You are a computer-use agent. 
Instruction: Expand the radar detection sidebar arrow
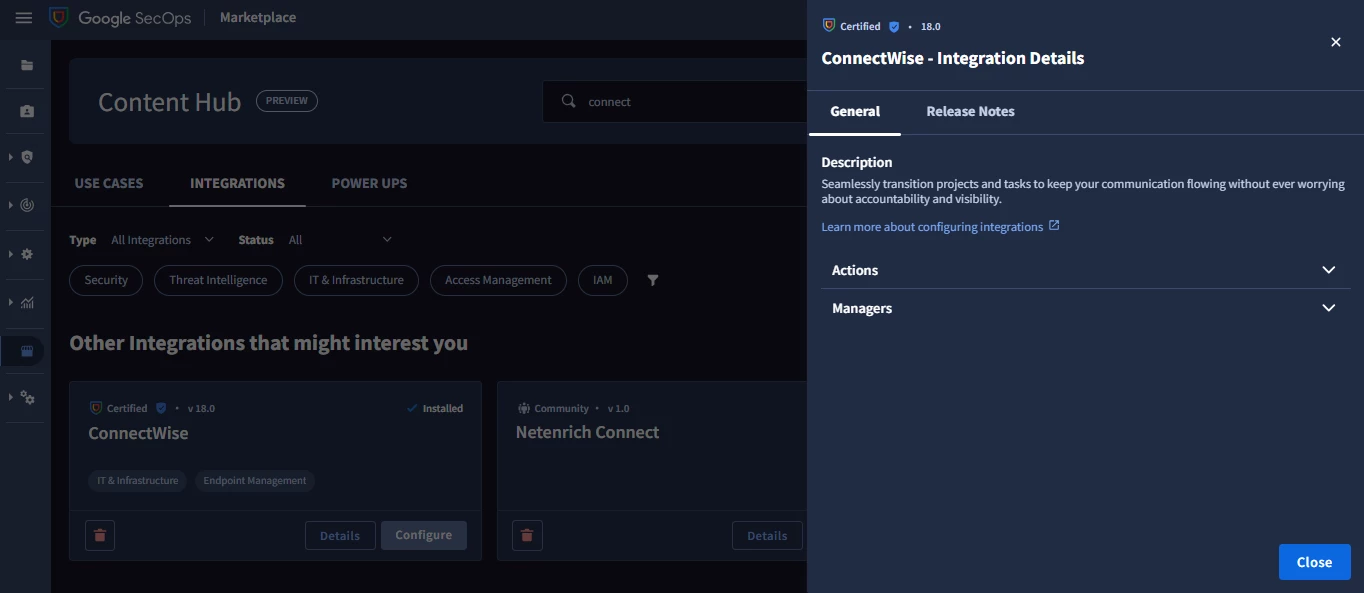tap(10, 205)
